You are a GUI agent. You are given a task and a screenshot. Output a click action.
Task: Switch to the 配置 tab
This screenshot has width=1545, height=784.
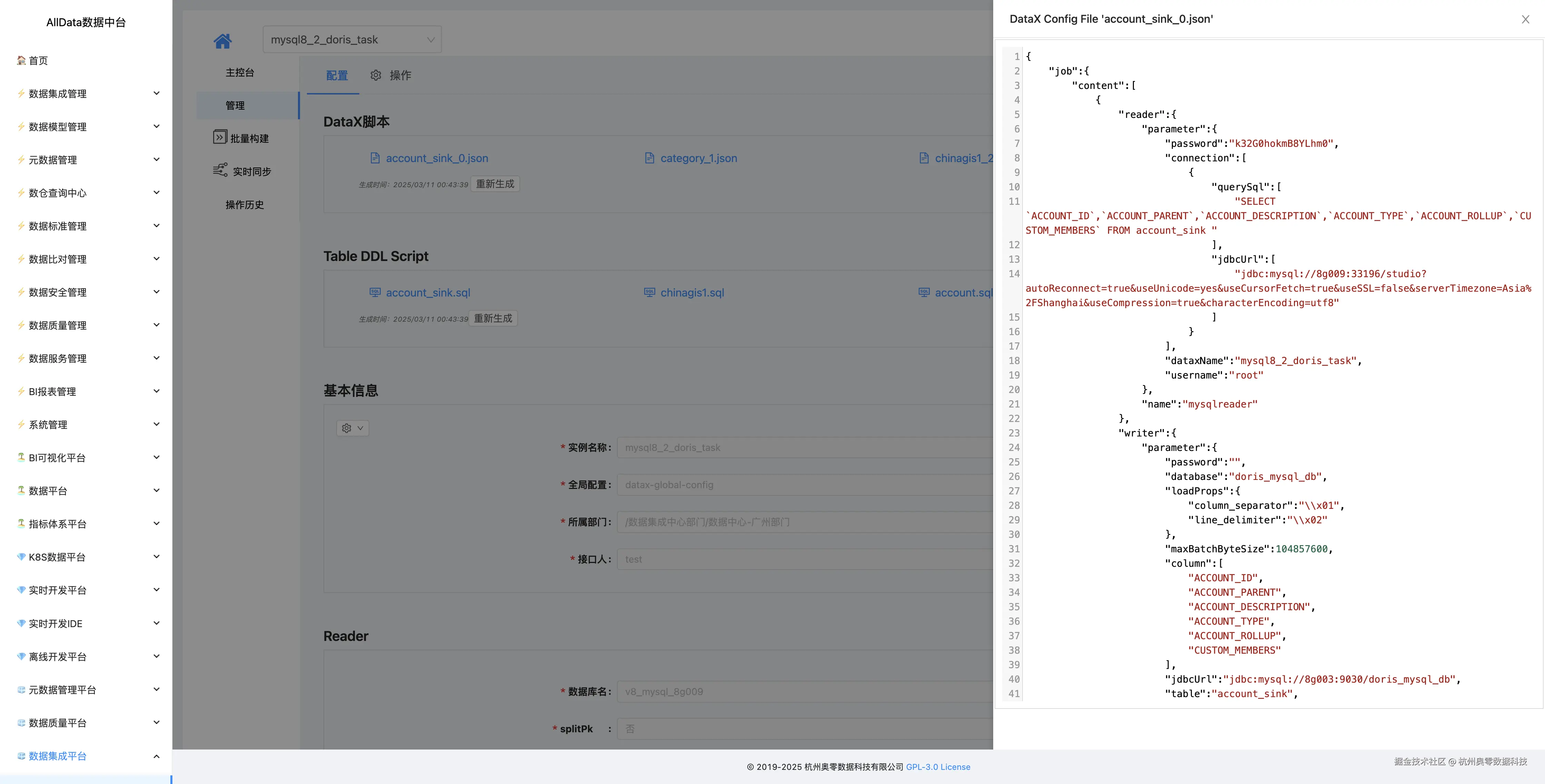(337, 75)
